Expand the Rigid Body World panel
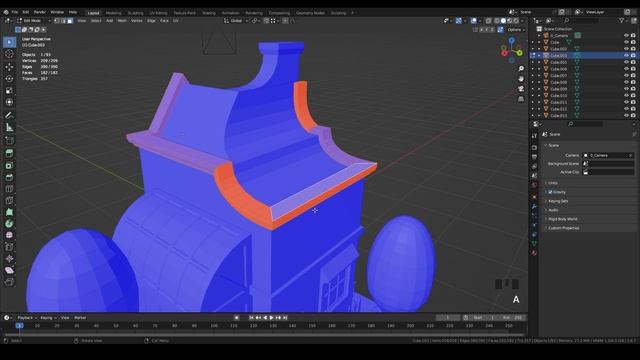 pos(562,219)
